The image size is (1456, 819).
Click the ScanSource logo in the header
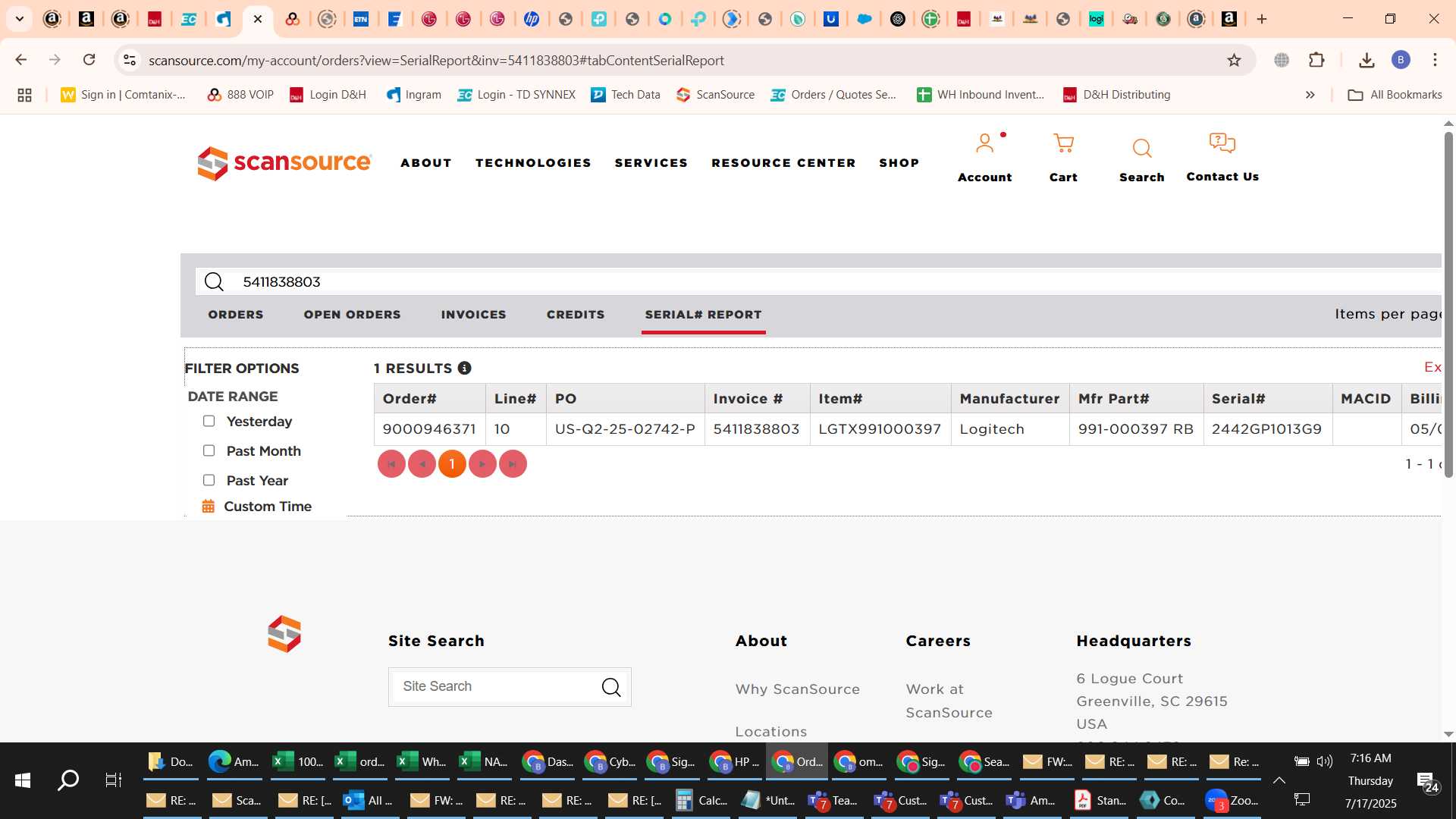284,163
